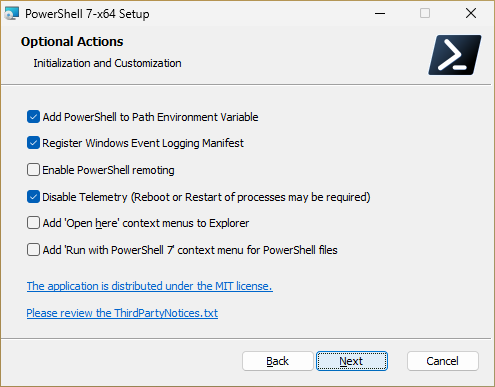Screen dimensions: 495x387
Task: Click the greyed-out maximize button
Action: coord(425,13)
